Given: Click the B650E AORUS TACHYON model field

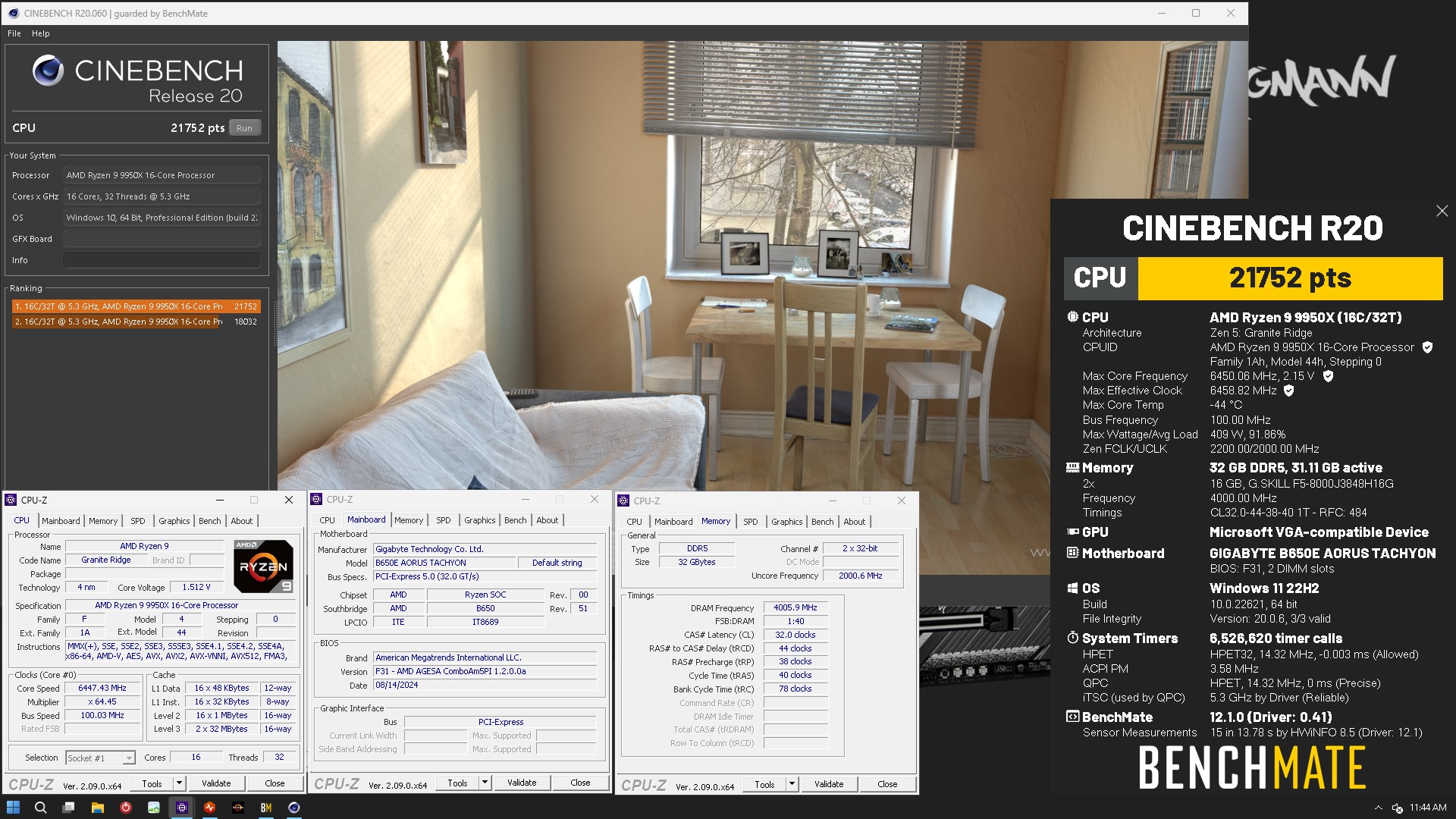Looking at the screenshot, I should [444, 563].
